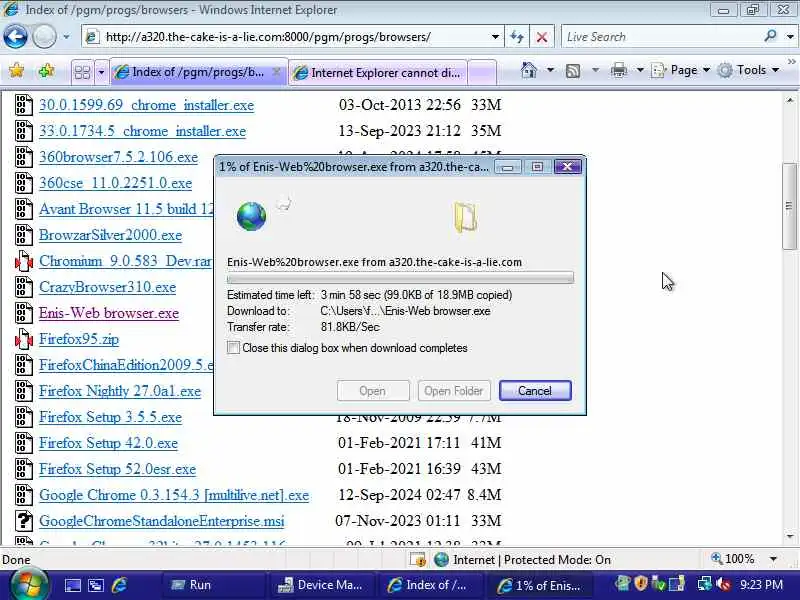Switch to the Run taskbar window
This screenshot has width=800, height=600.
pos(213,585)
